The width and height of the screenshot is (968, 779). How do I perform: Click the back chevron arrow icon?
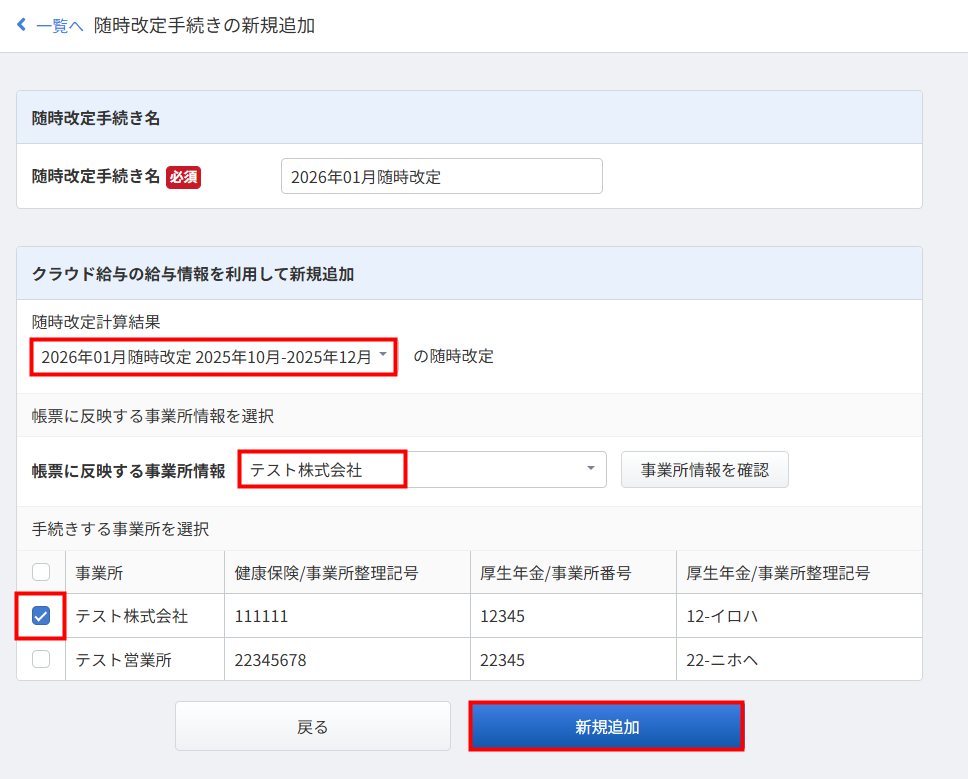[22, 25]
